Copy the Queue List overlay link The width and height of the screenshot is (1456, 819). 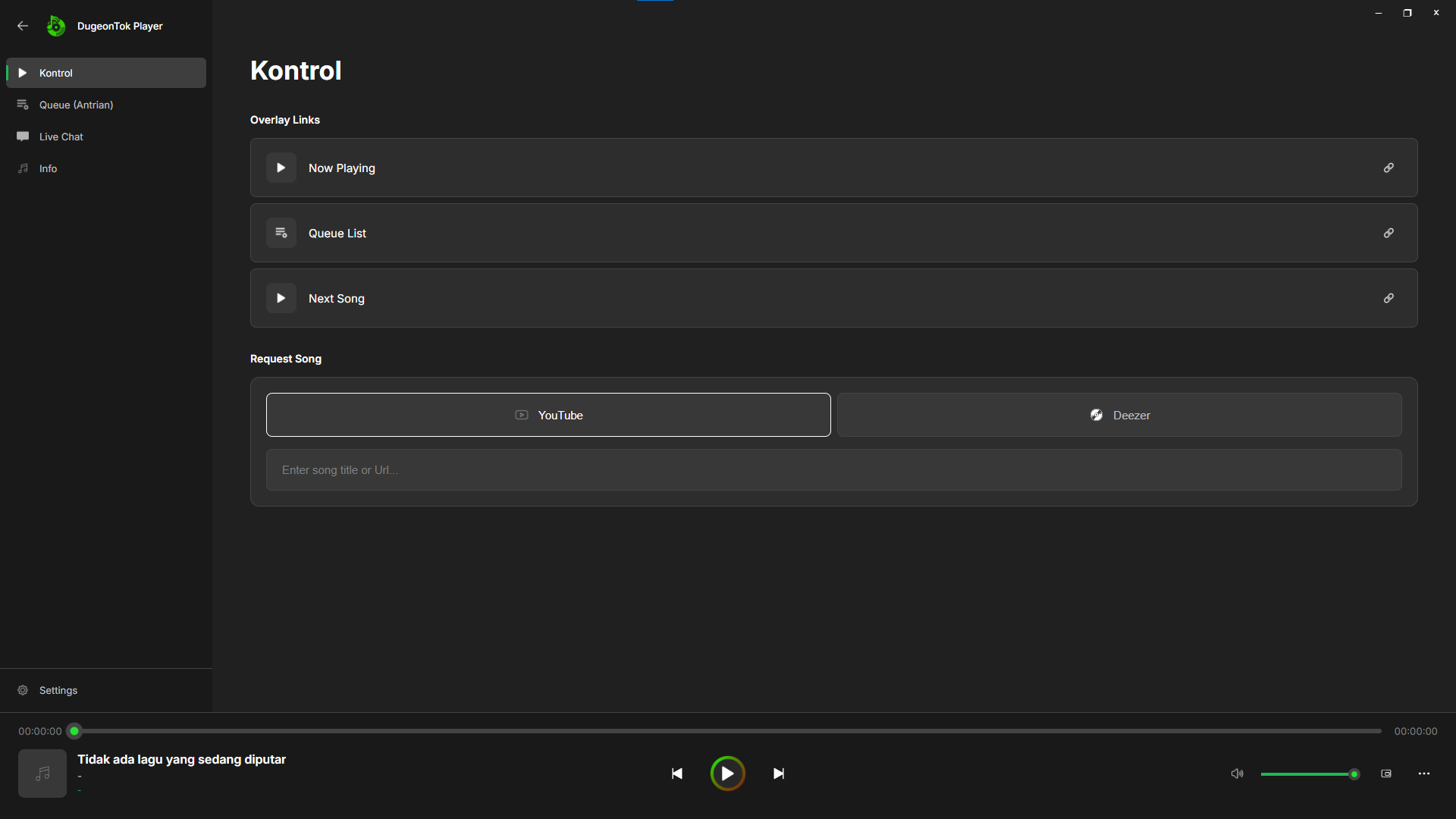[x=1389, y=233]
